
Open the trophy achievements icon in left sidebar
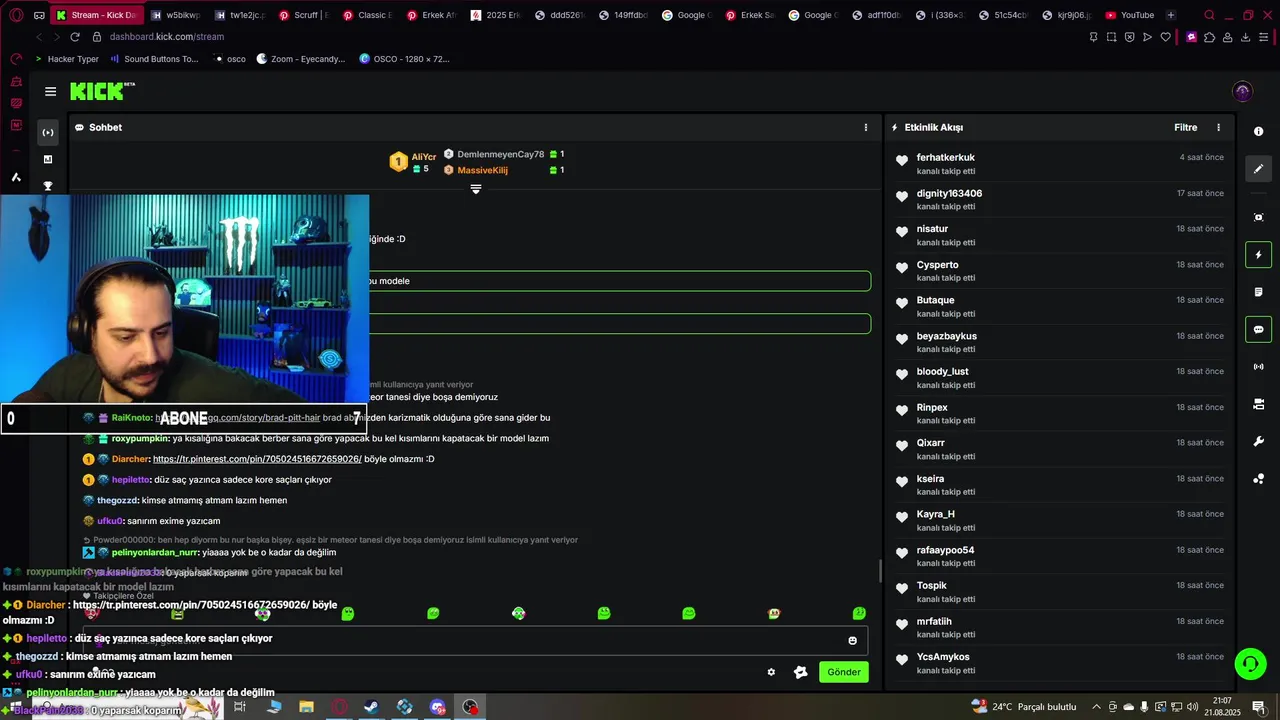(47, 186)
